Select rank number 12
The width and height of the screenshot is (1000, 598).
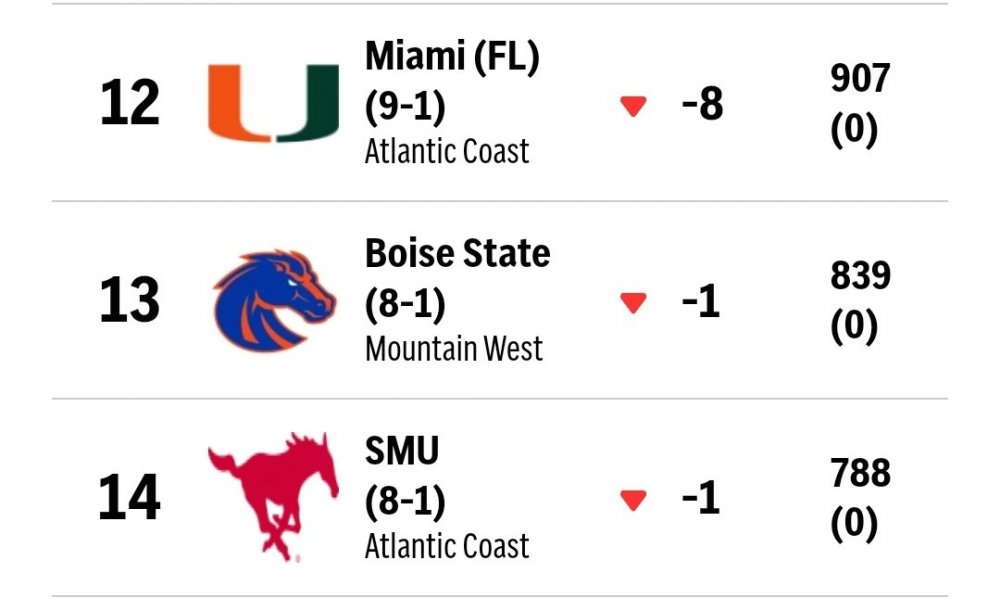pyautogui.click(x=130, y=104)
